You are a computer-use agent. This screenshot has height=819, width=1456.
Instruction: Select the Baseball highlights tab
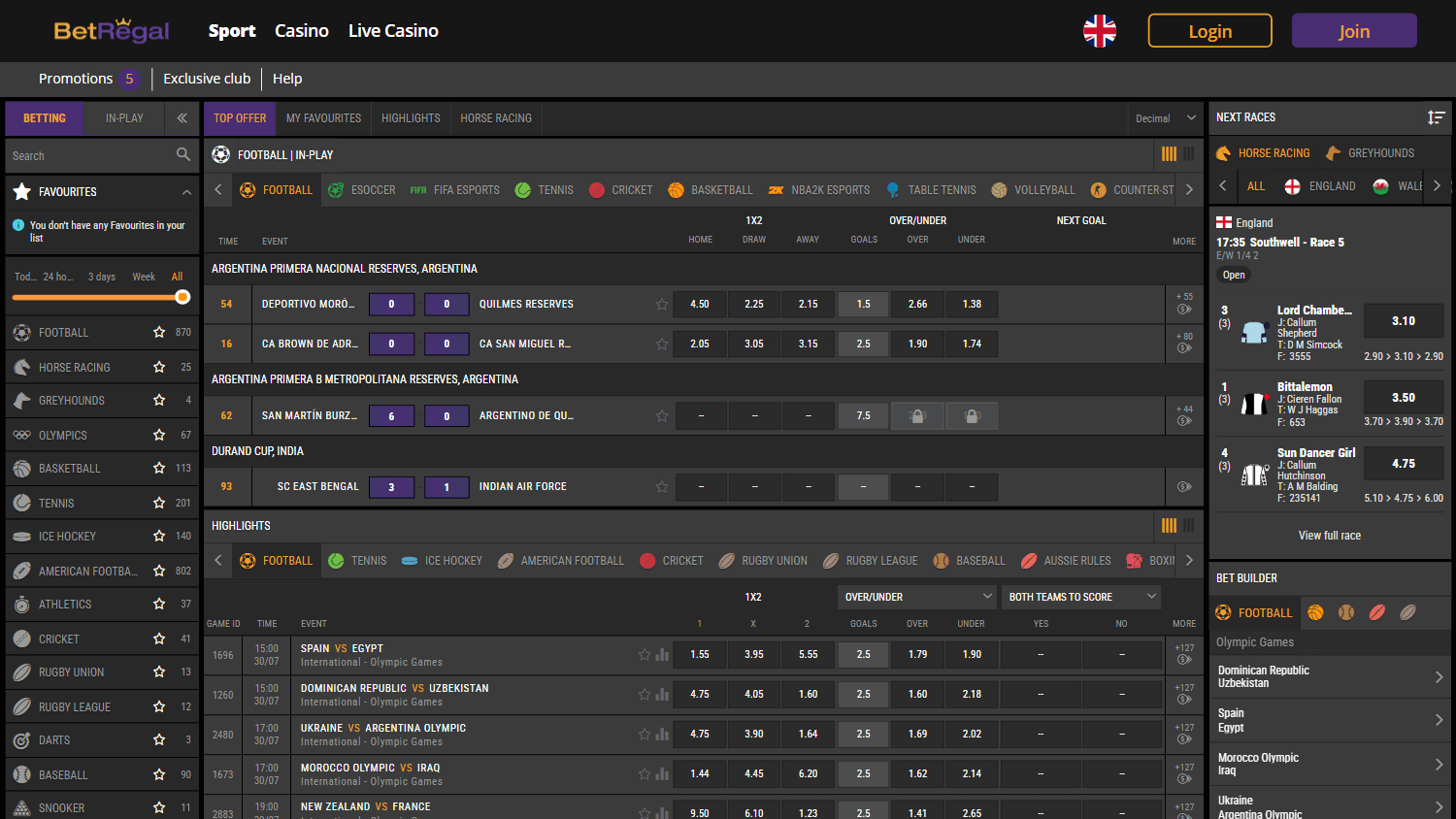pos(969,561)
